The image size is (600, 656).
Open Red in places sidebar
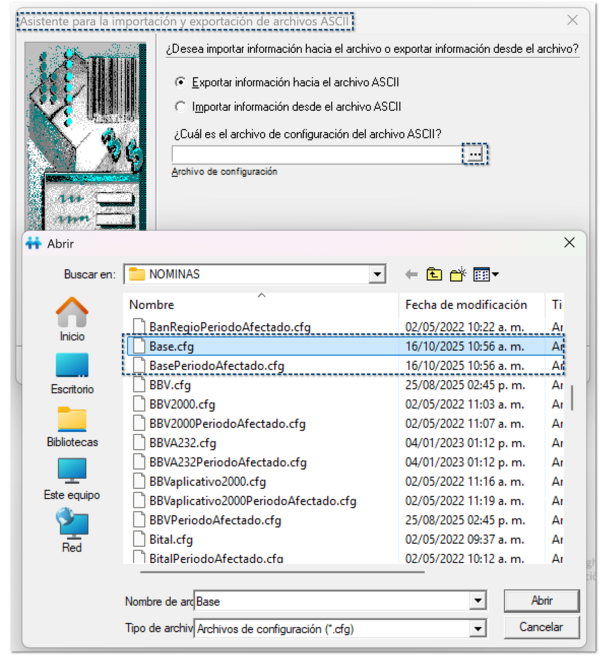72,530
